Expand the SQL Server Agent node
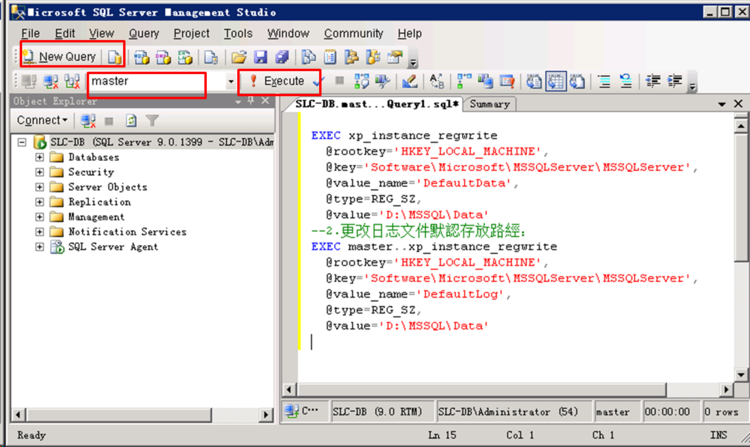This screenshot has width=750, height=447. pos(40,247)
